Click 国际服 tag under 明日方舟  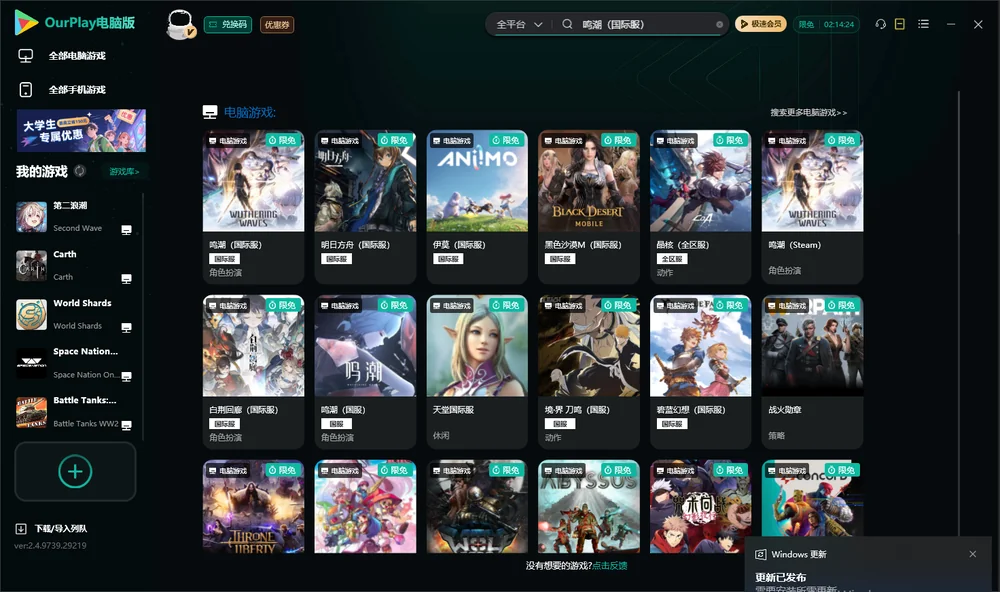pyautogui.click(x=337, y=258)
